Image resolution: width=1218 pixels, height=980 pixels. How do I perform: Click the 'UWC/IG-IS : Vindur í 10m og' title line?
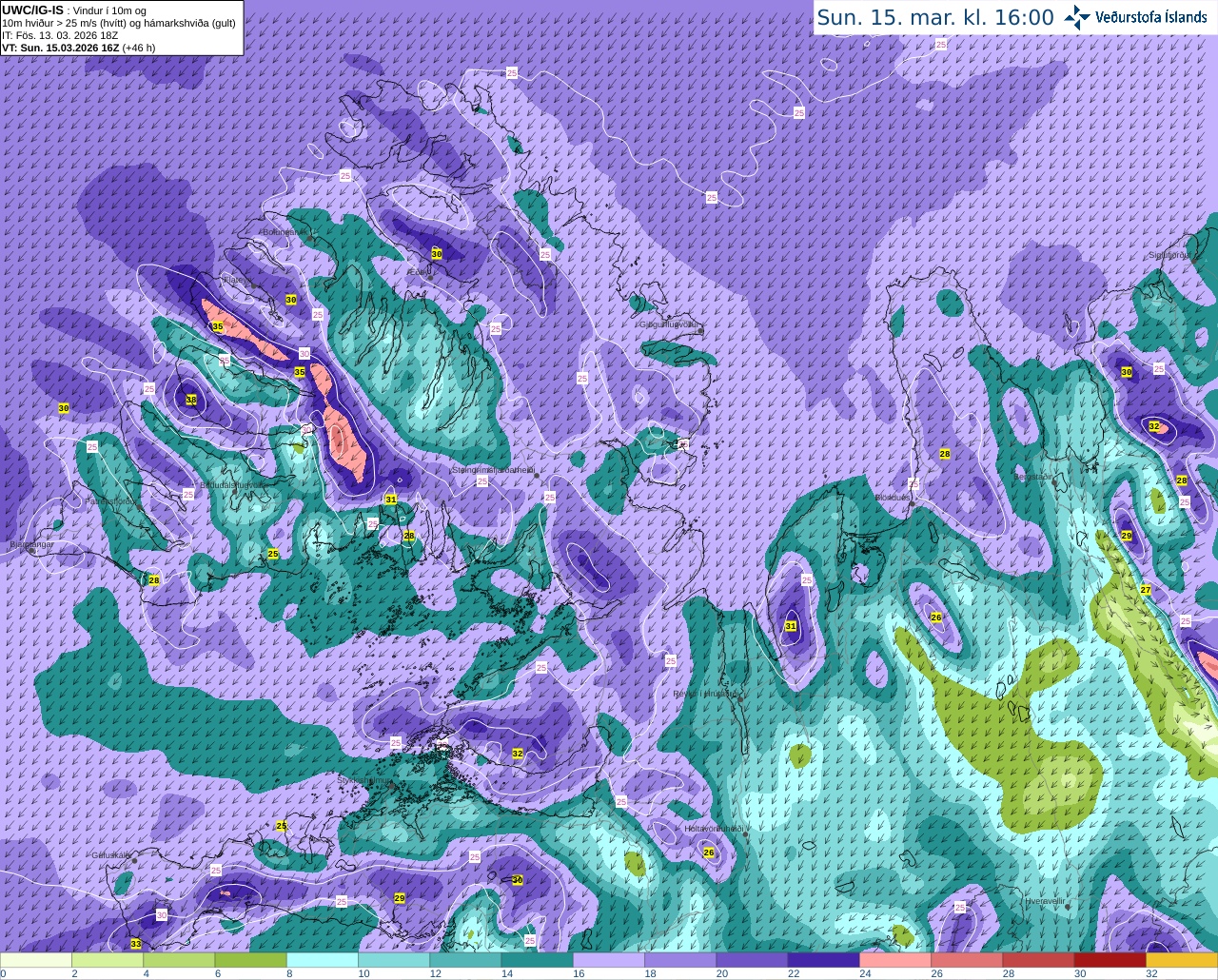pos(74,10)
